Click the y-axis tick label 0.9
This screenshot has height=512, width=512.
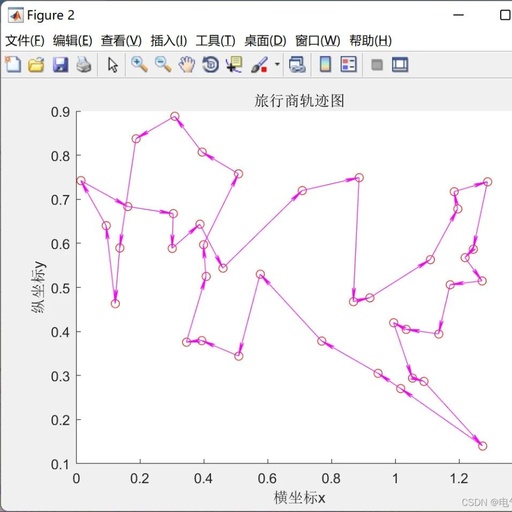click(60, 112)
